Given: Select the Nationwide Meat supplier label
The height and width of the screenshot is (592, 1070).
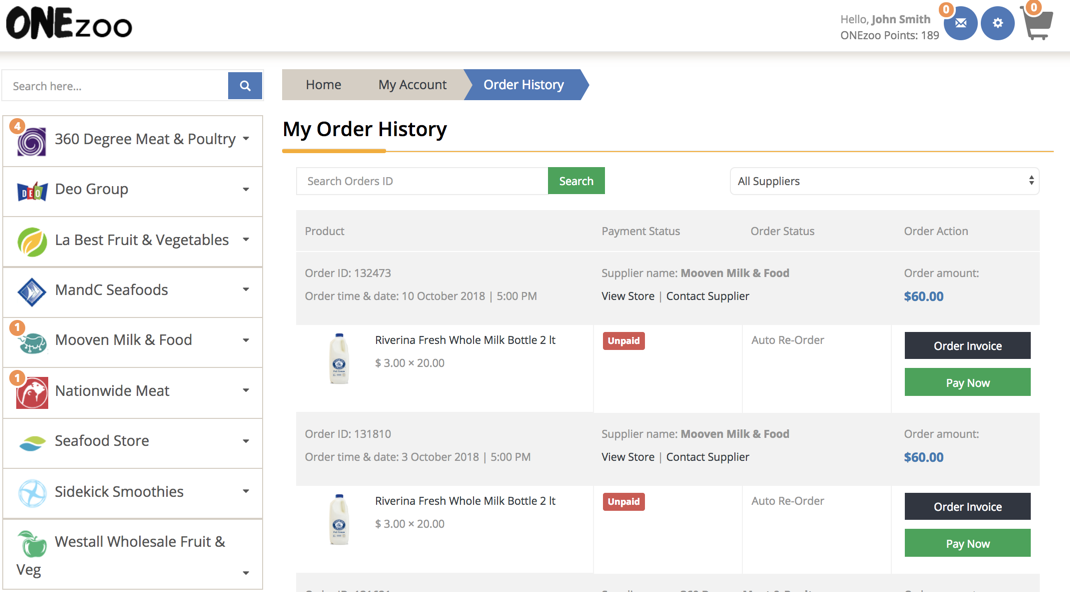Looking at the screenshot, I should pos(112,391).
